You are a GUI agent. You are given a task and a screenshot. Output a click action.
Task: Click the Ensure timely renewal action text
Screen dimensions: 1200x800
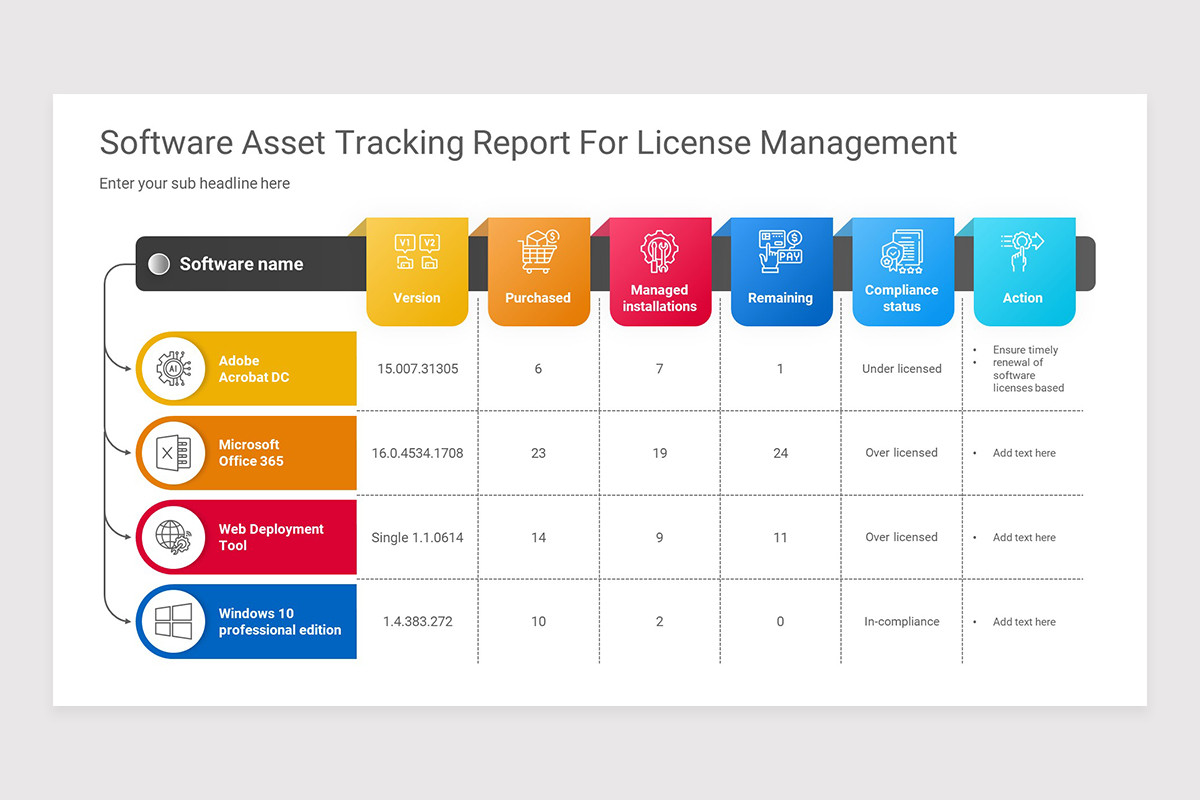[1025, 369]
